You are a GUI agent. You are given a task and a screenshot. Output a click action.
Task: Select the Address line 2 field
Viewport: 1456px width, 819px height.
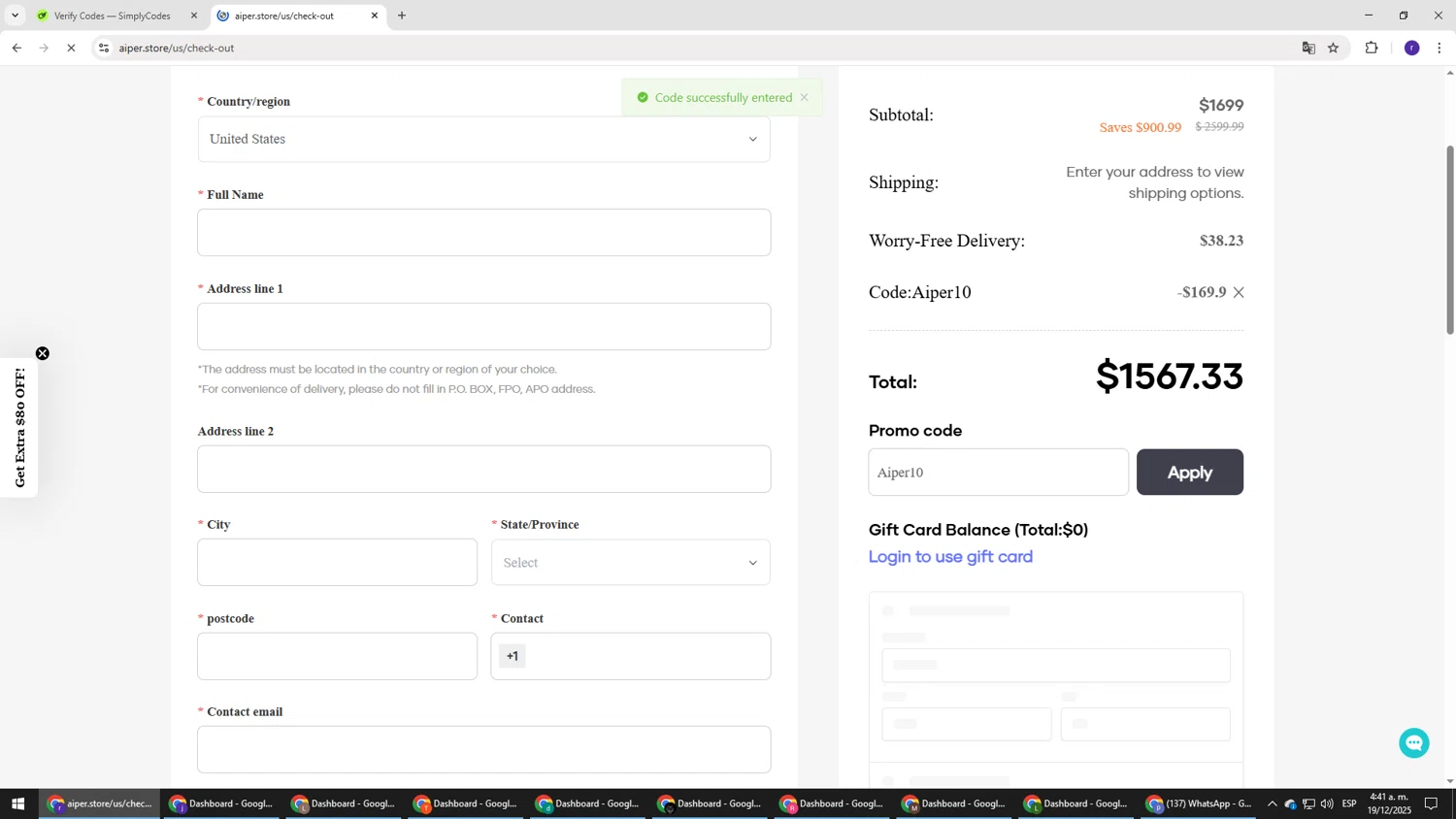[x=483, y=470]
